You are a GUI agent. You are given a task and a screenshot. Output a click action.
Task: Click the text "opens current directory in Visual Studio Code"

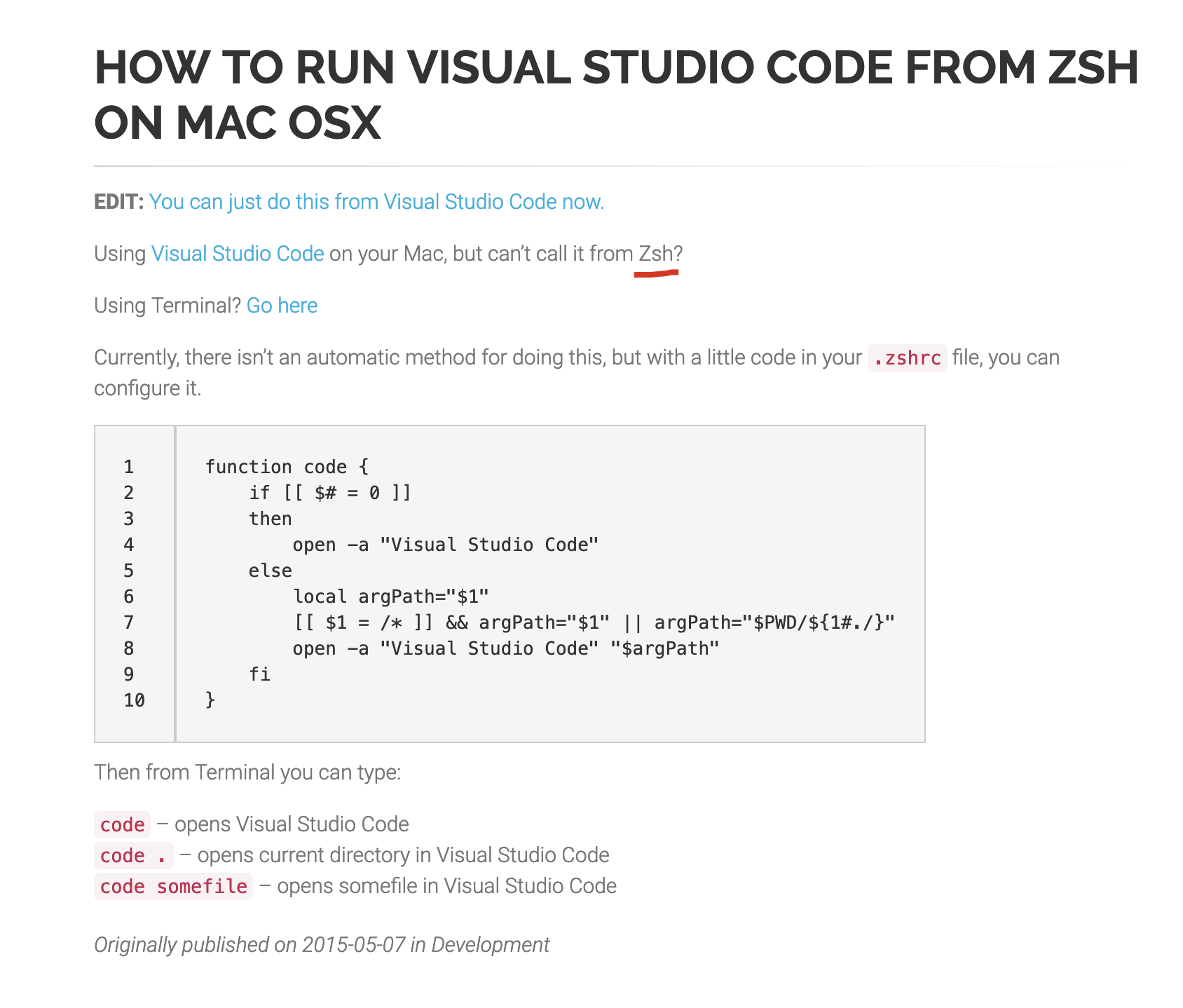(x=403, y=855)
